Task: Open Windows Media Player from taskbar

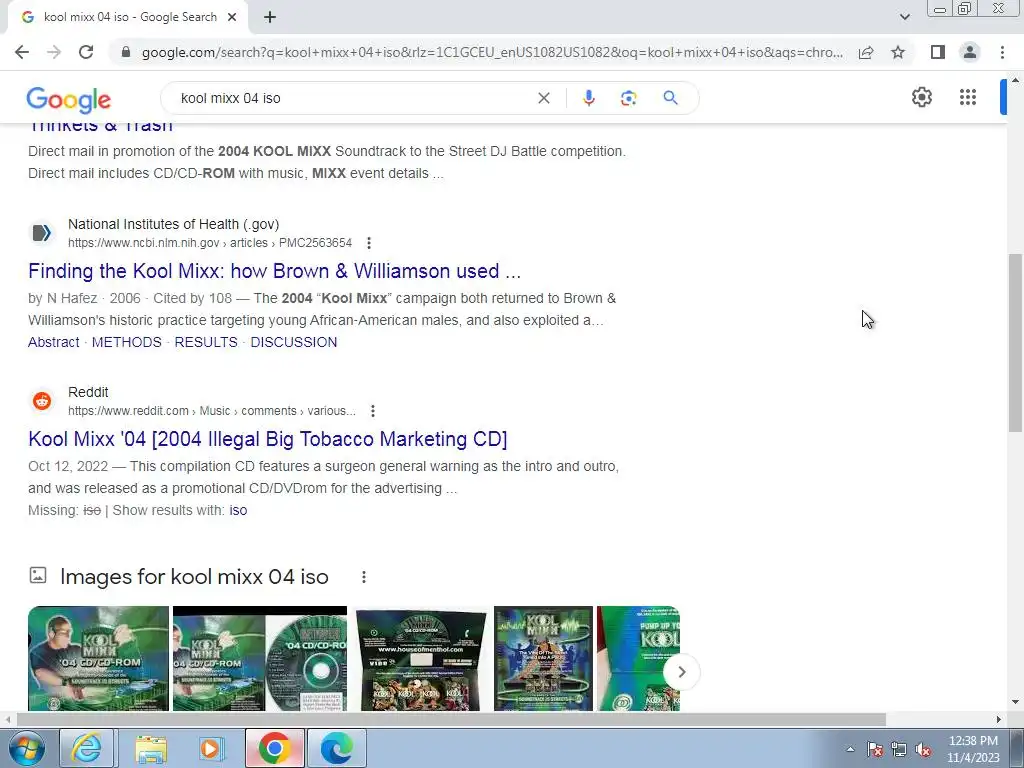Action: coord(211,748)
